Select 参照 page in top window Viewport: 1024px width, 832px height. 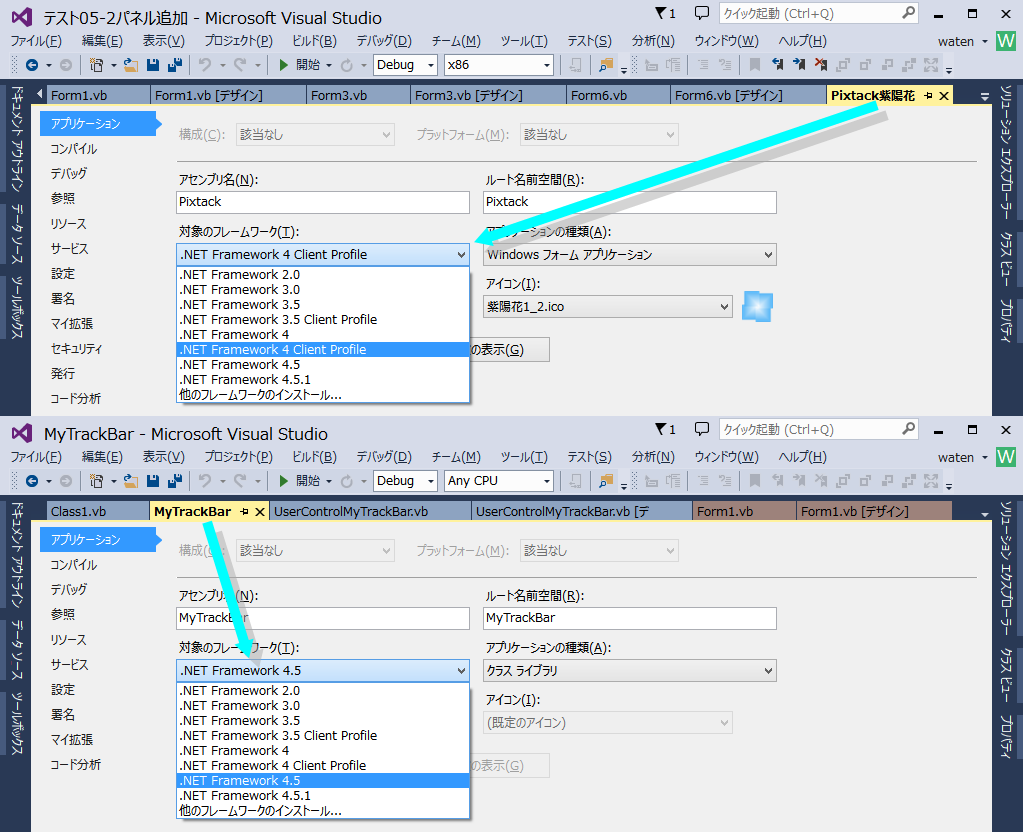63,199
